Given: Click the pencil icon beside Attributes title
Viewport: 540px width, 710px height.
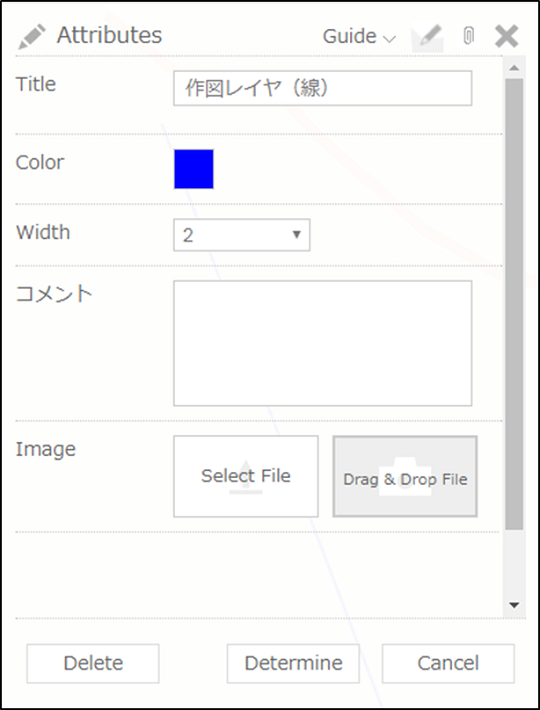Looking at the screenshot, I should pyautogui.click(x=32, y=37).
